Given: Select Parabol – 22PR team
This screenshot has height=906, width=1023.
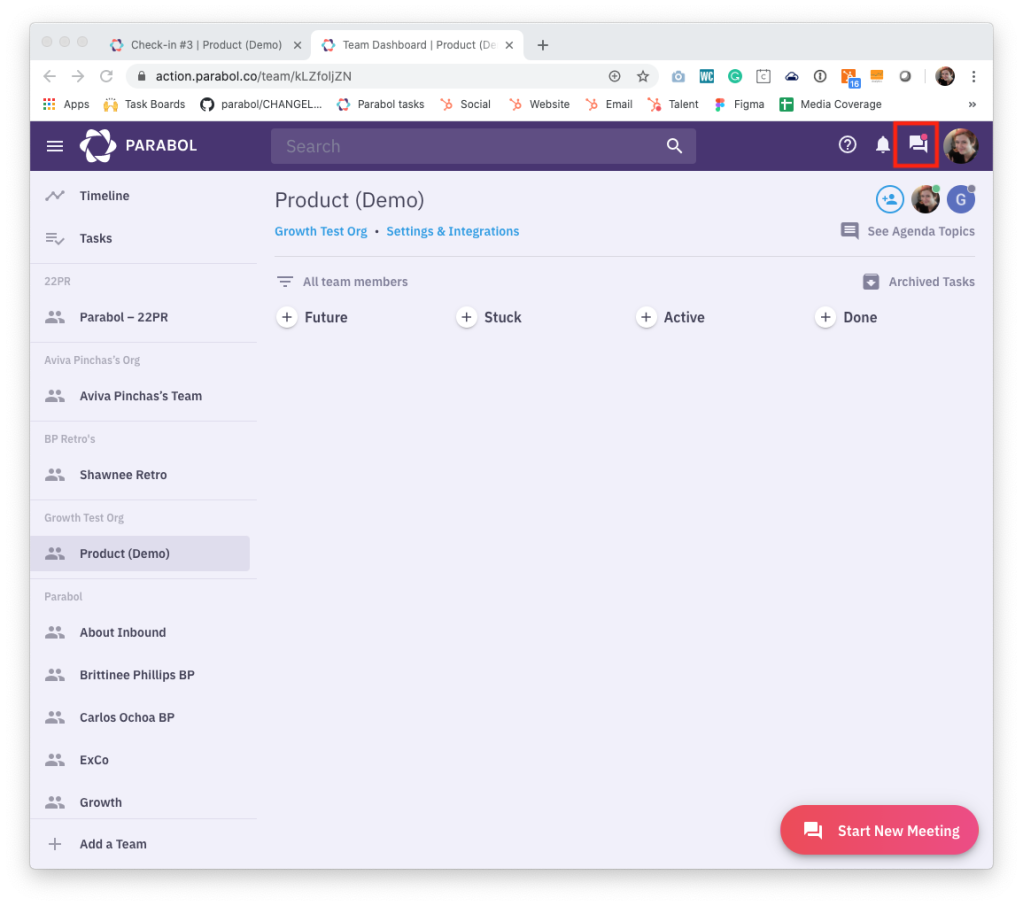Looking at the screenshot, I should [x=140, y=317].
